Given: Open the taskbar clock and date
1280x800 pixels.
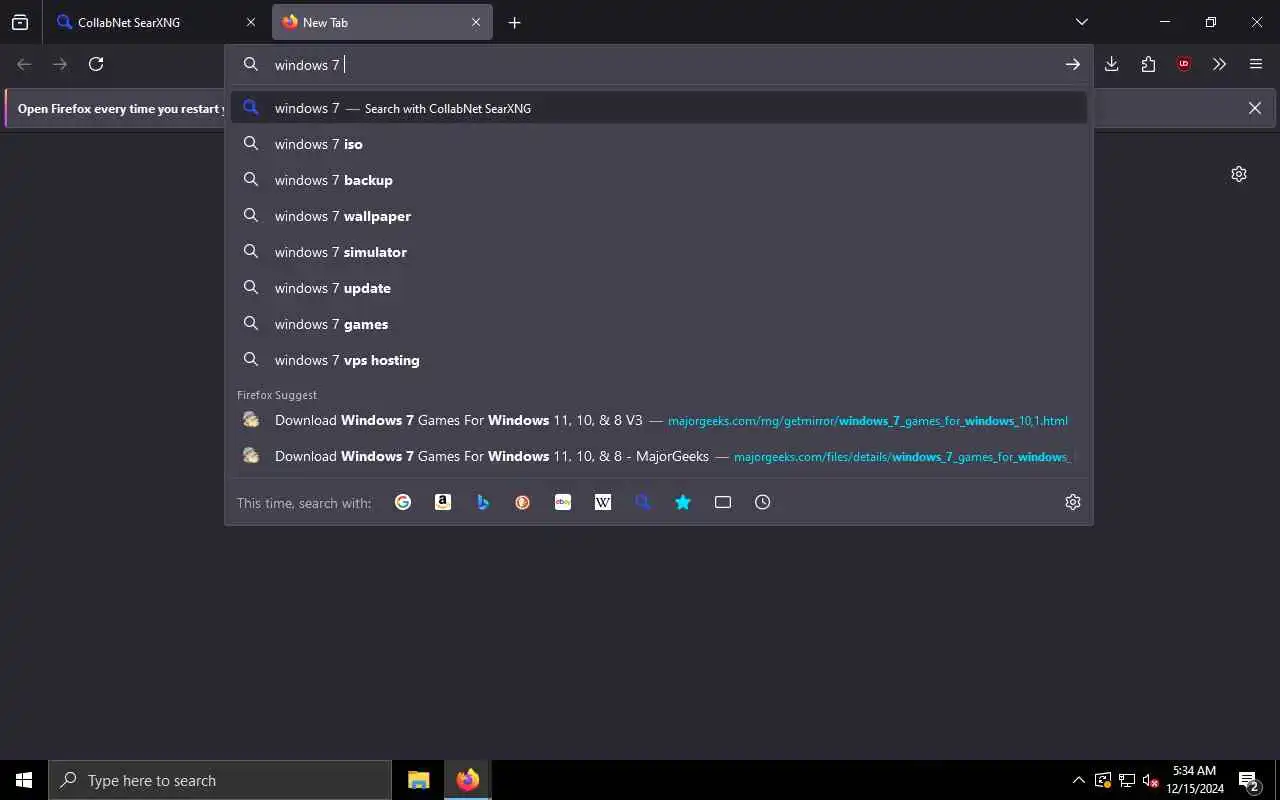Looking at the screenshot, I should 1195,780.
